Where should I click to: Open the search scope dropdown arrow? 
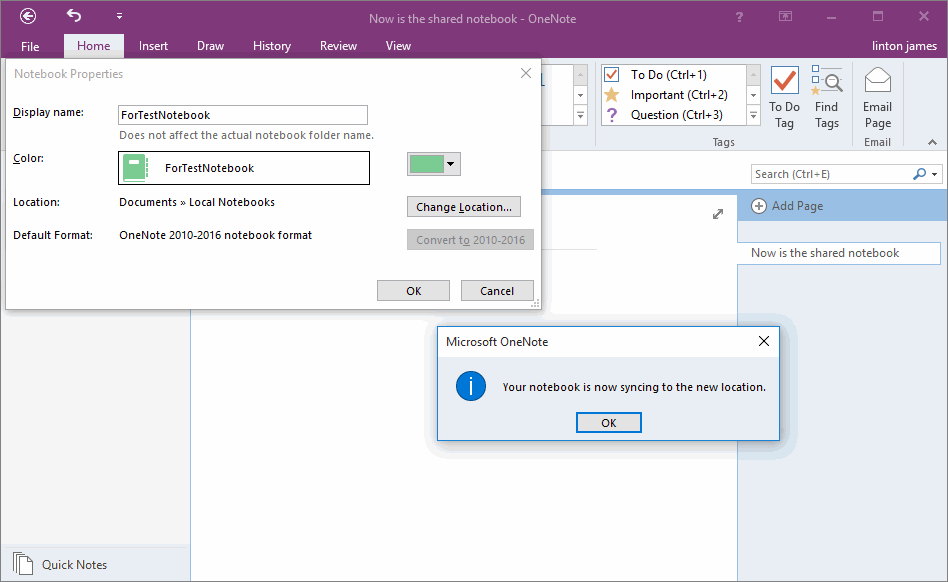pyautogui.click(x=933, y=173)
